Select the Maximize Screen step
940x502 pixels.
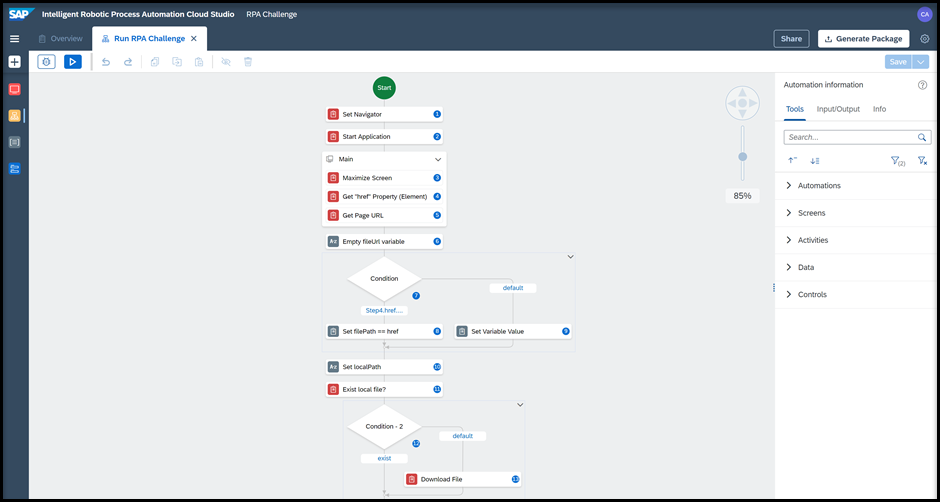coord(384,178)
